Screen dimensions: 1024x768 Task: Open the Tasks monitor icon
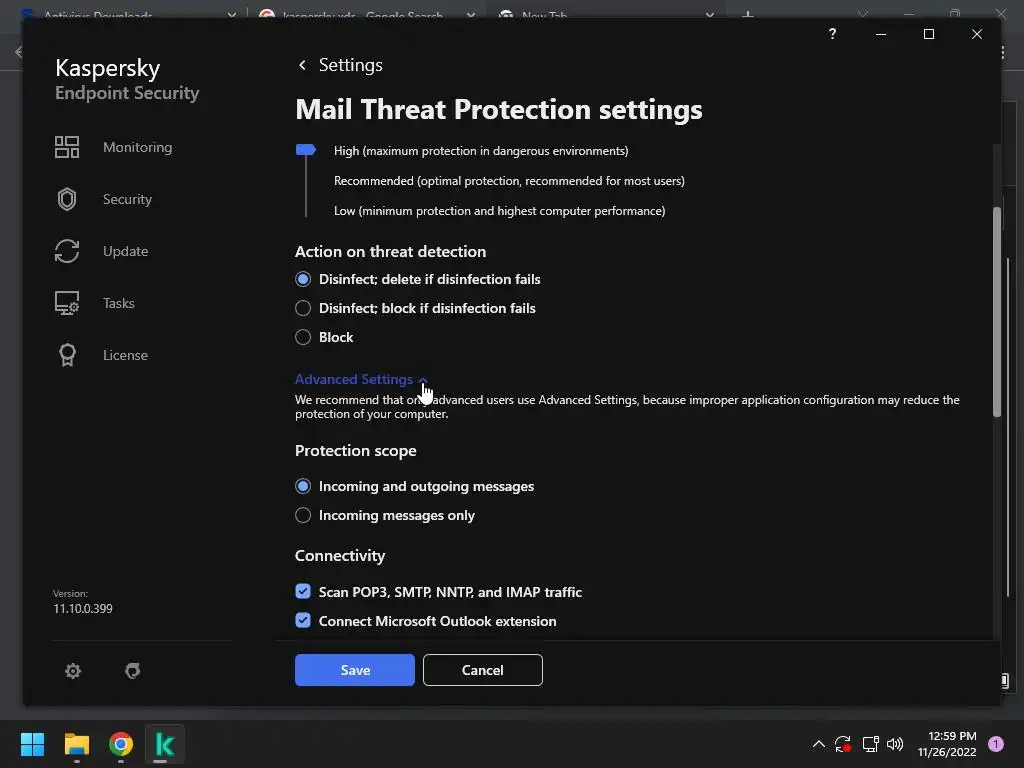tap(67, 303)
